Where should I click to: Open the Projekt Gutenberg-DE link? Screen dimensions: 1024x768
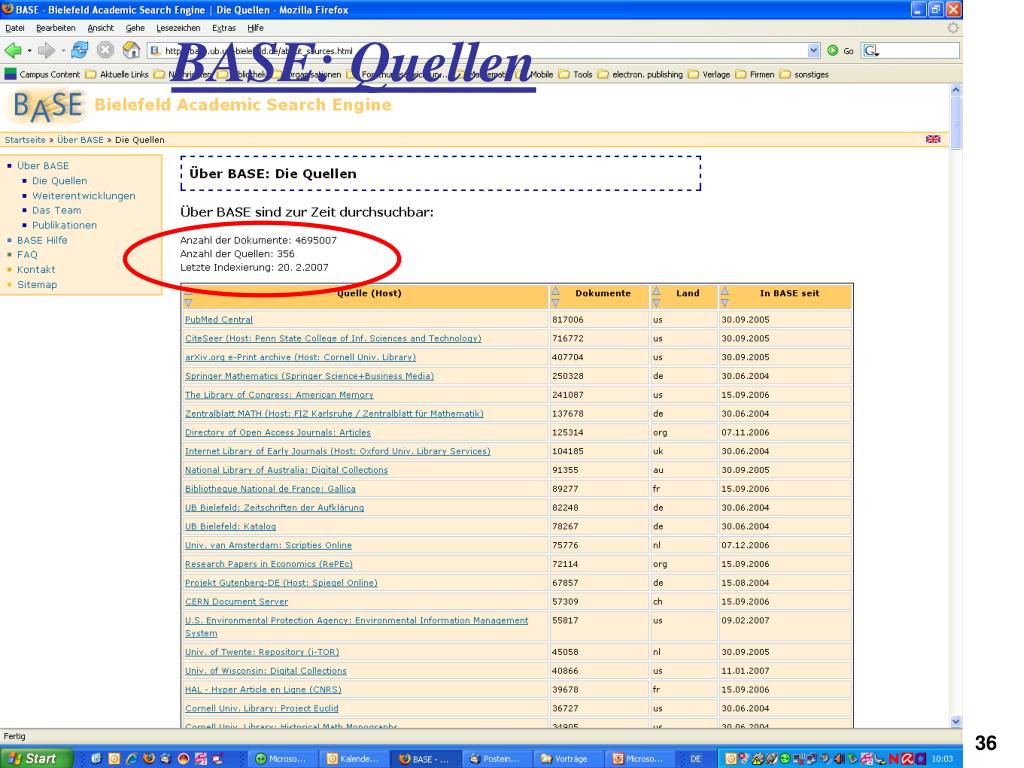281,583
